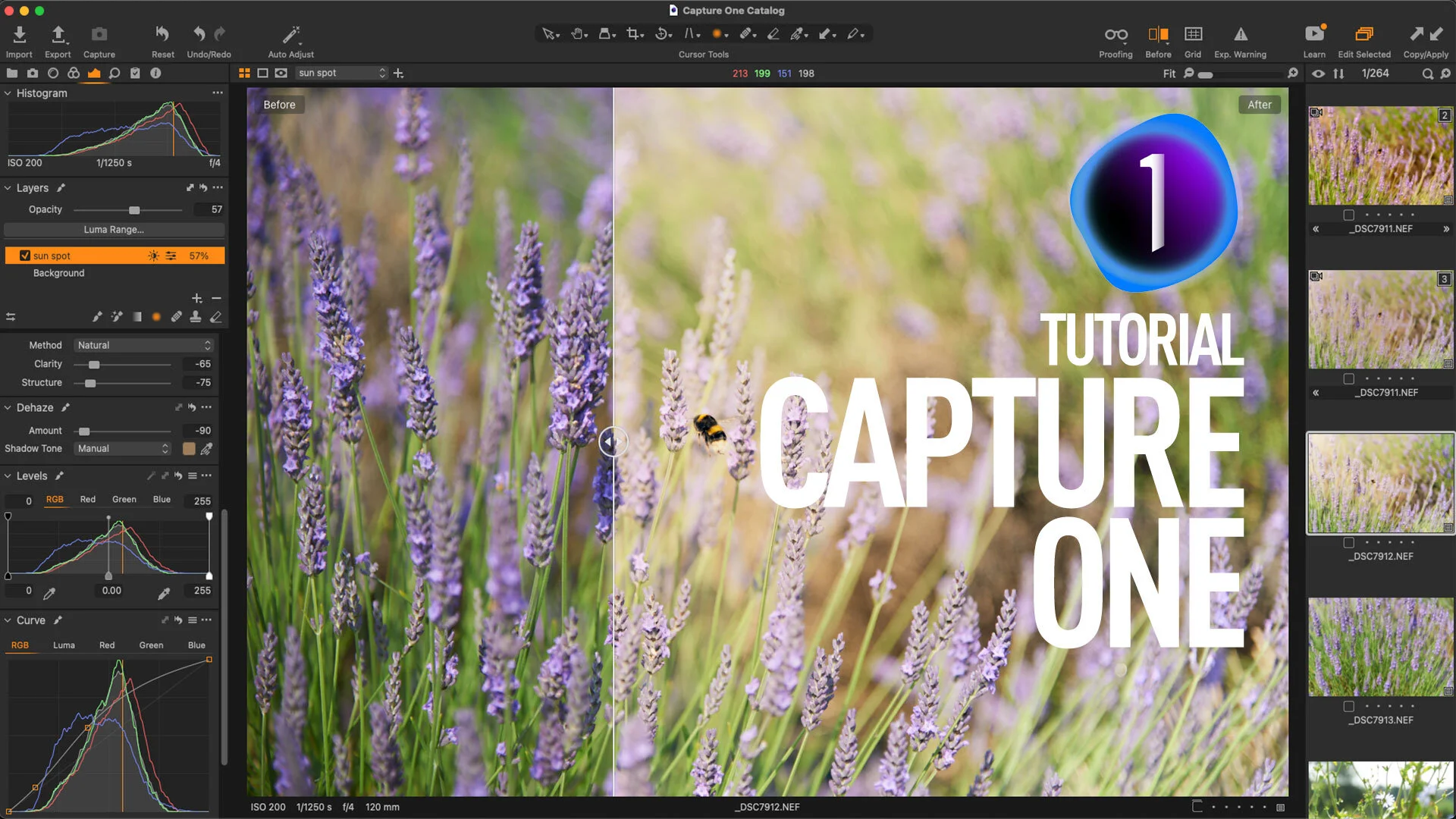Add a new adjustment layer with plus icon

(x=196, y=298)
